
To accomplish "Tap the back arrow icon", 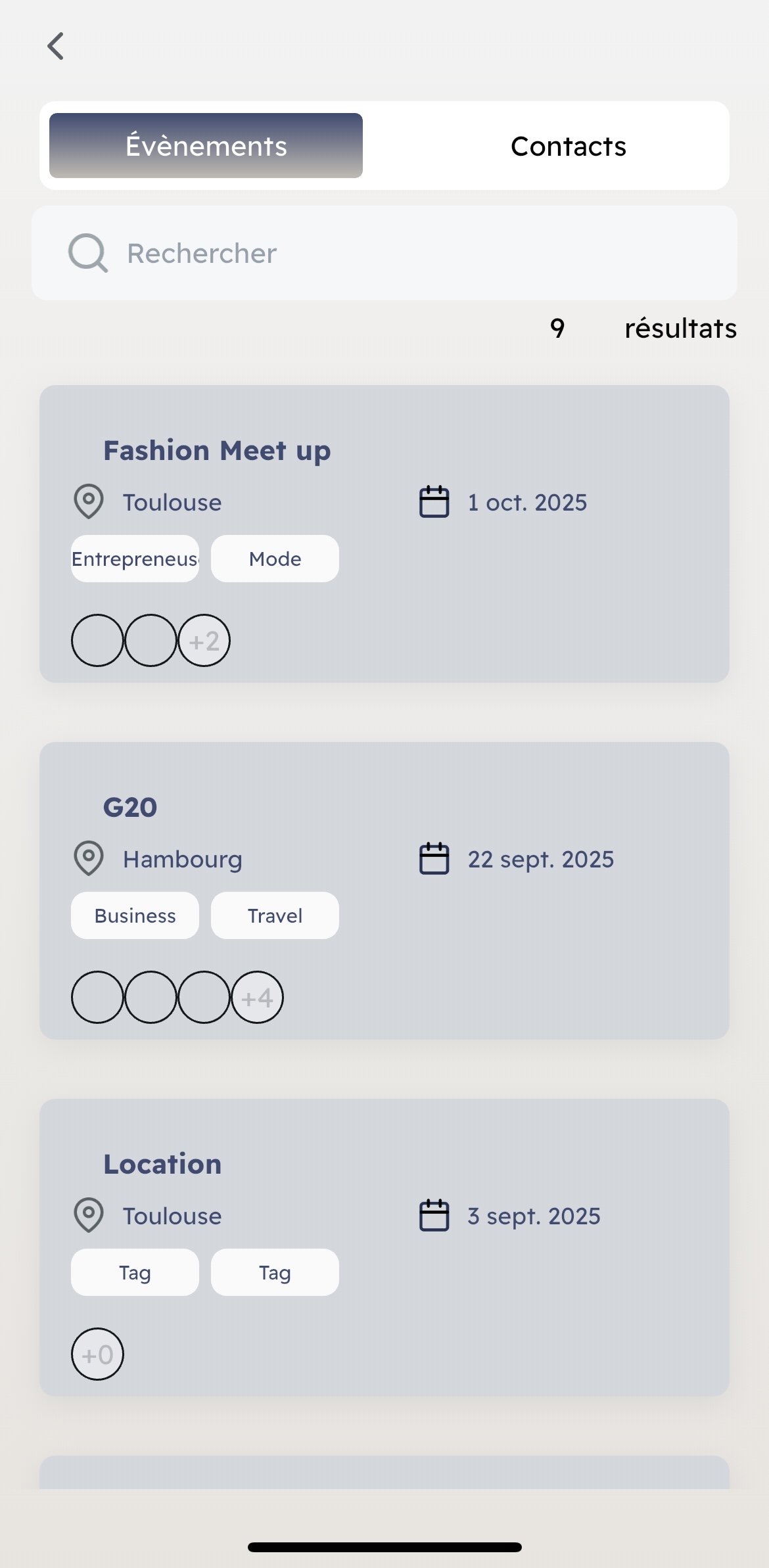I will point(56,46).
